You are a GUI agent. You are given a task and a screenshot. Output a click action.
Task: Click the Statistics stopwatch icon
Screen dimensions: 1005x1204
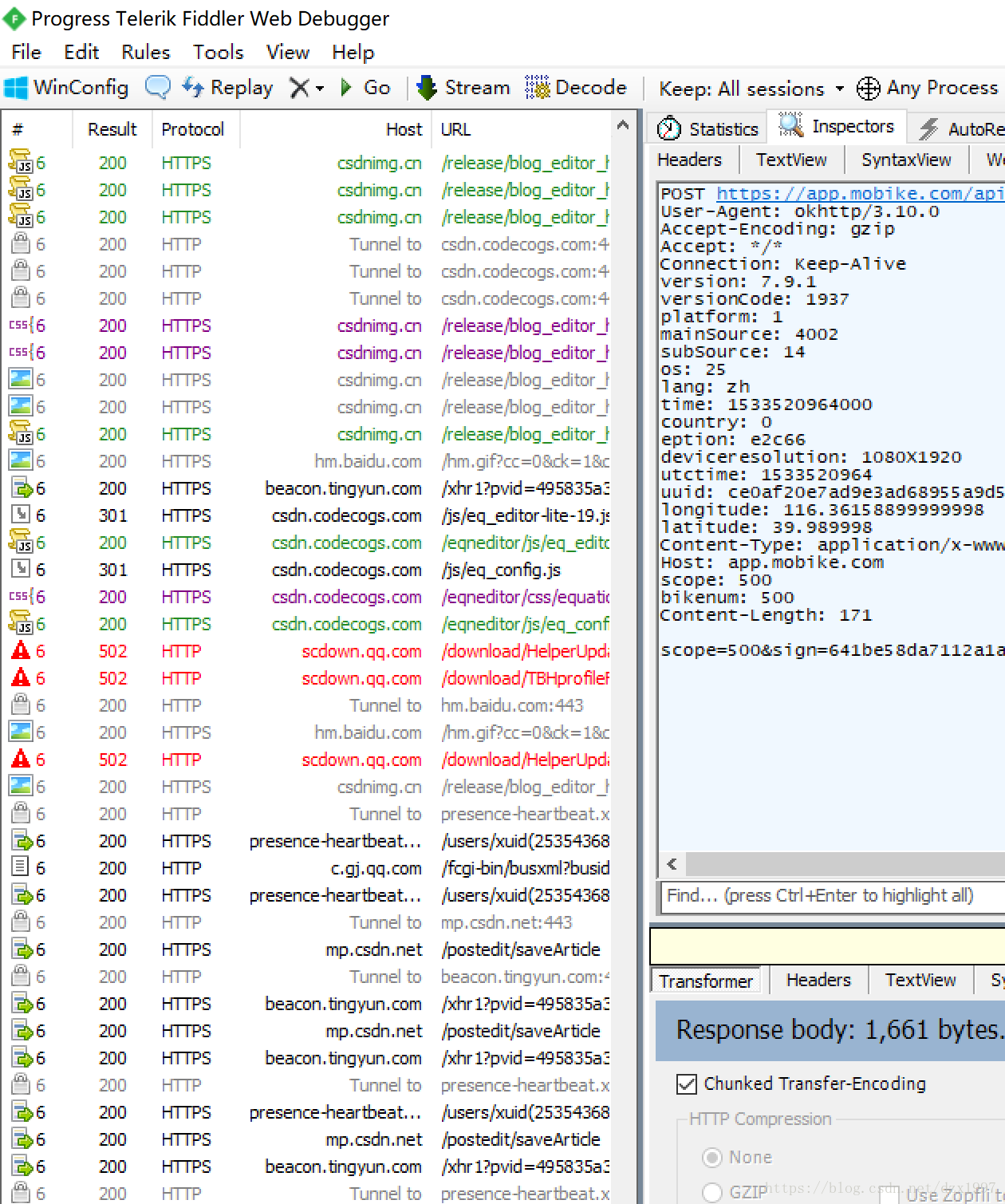click(x=668, y=128)
